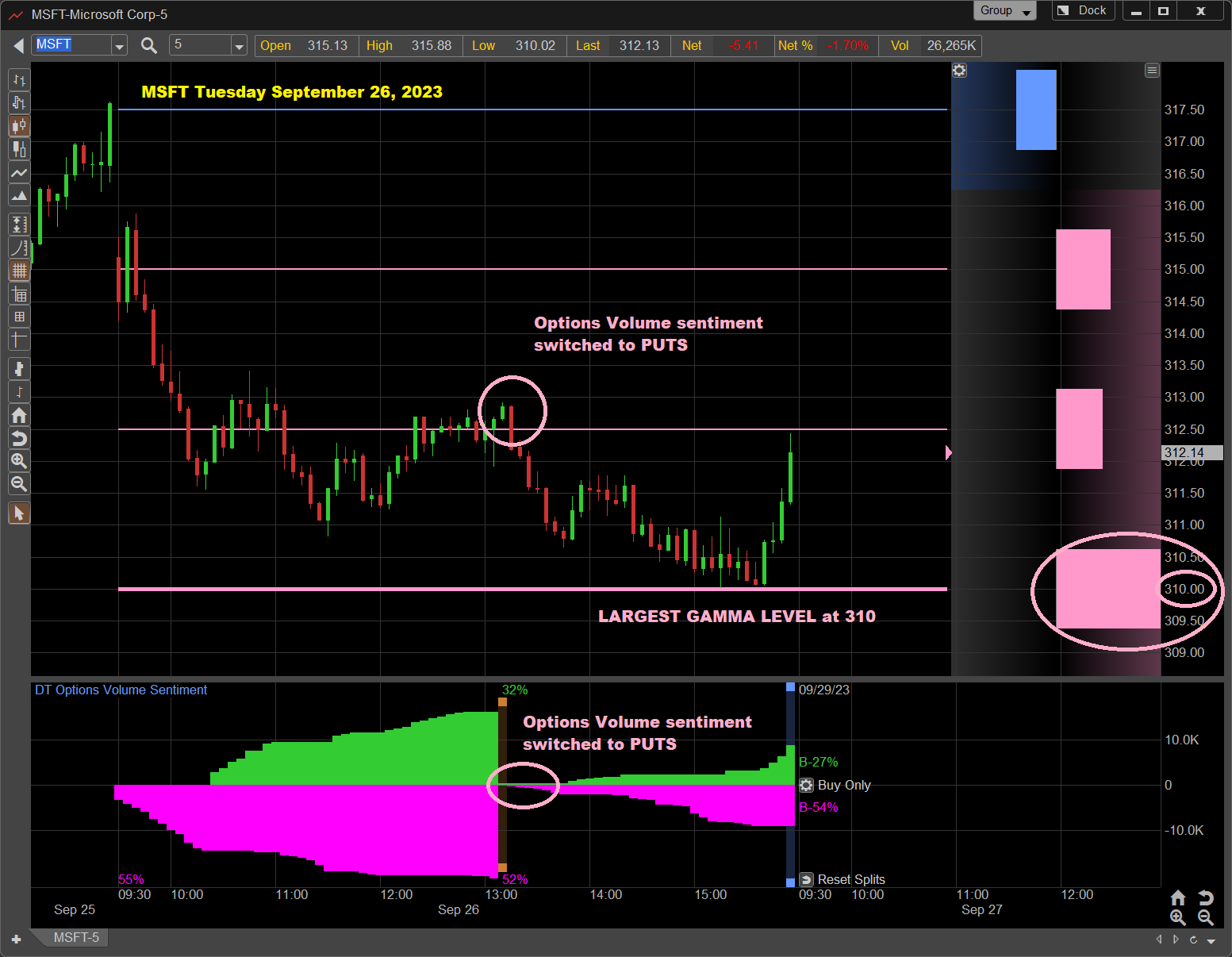Open the Group dropdown

[1004, 10]
